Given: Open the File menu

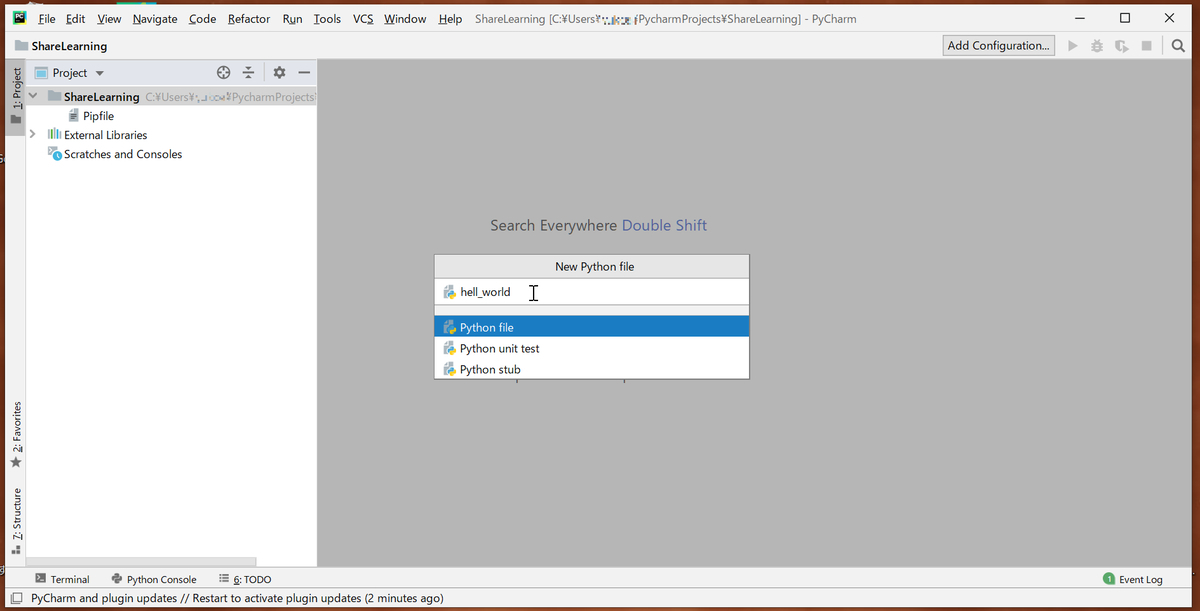Looking at the screenshot, I should click(x=46, y=19).
